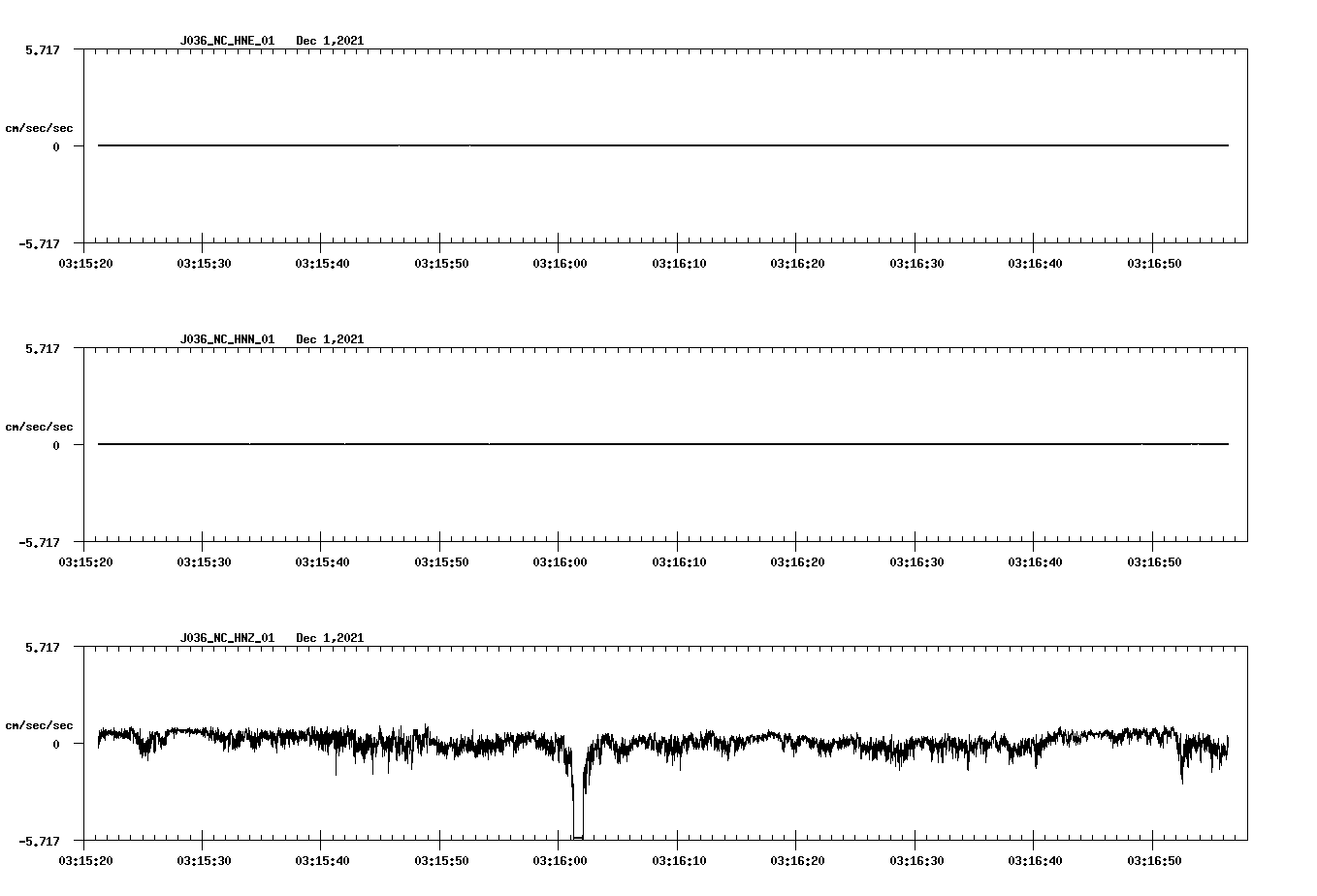Click the 03:15:50 time label under HNE plot
Viewport: 1317px width, 896px height.
click(x=441, y=264)
